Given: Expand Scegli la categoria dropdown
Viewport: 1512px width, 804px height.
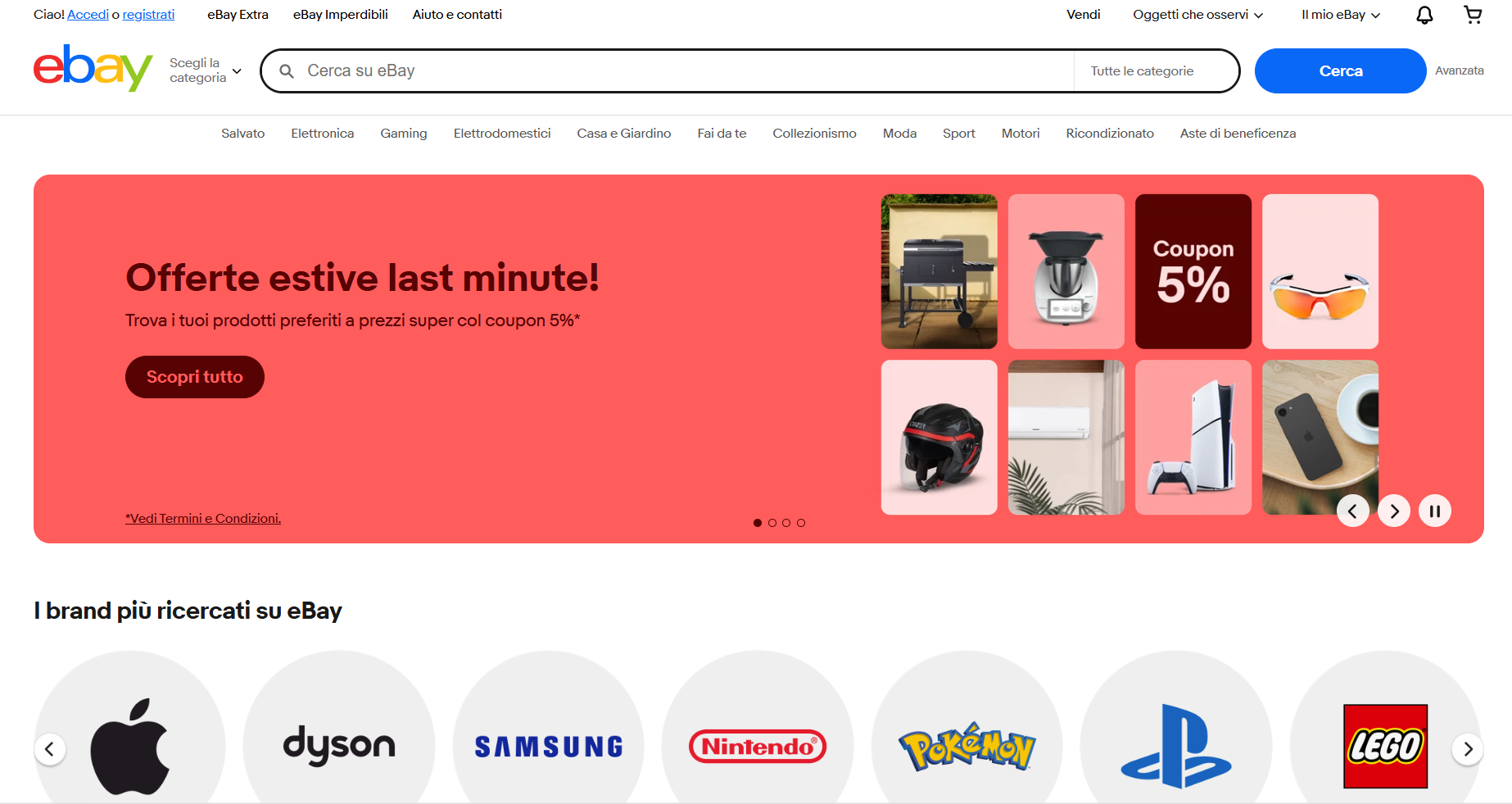Looking at the screenshot, I should click(206, 70).
